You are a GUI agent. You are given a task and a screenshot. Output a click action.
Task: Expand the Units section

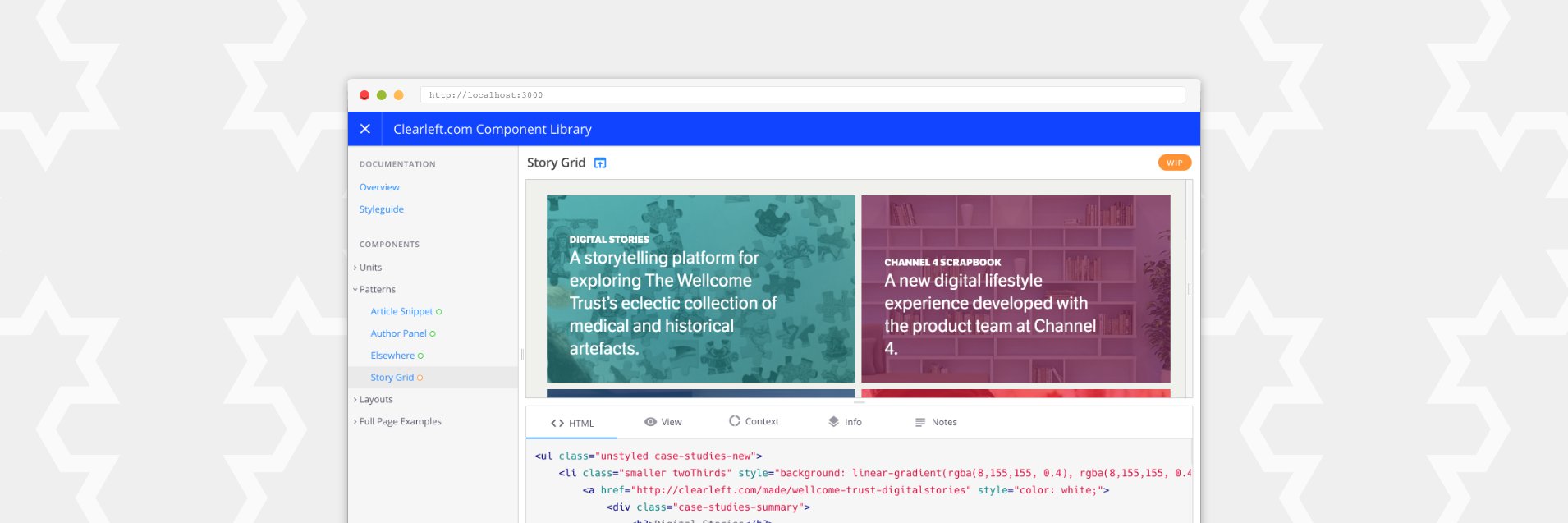click(368, 268)
